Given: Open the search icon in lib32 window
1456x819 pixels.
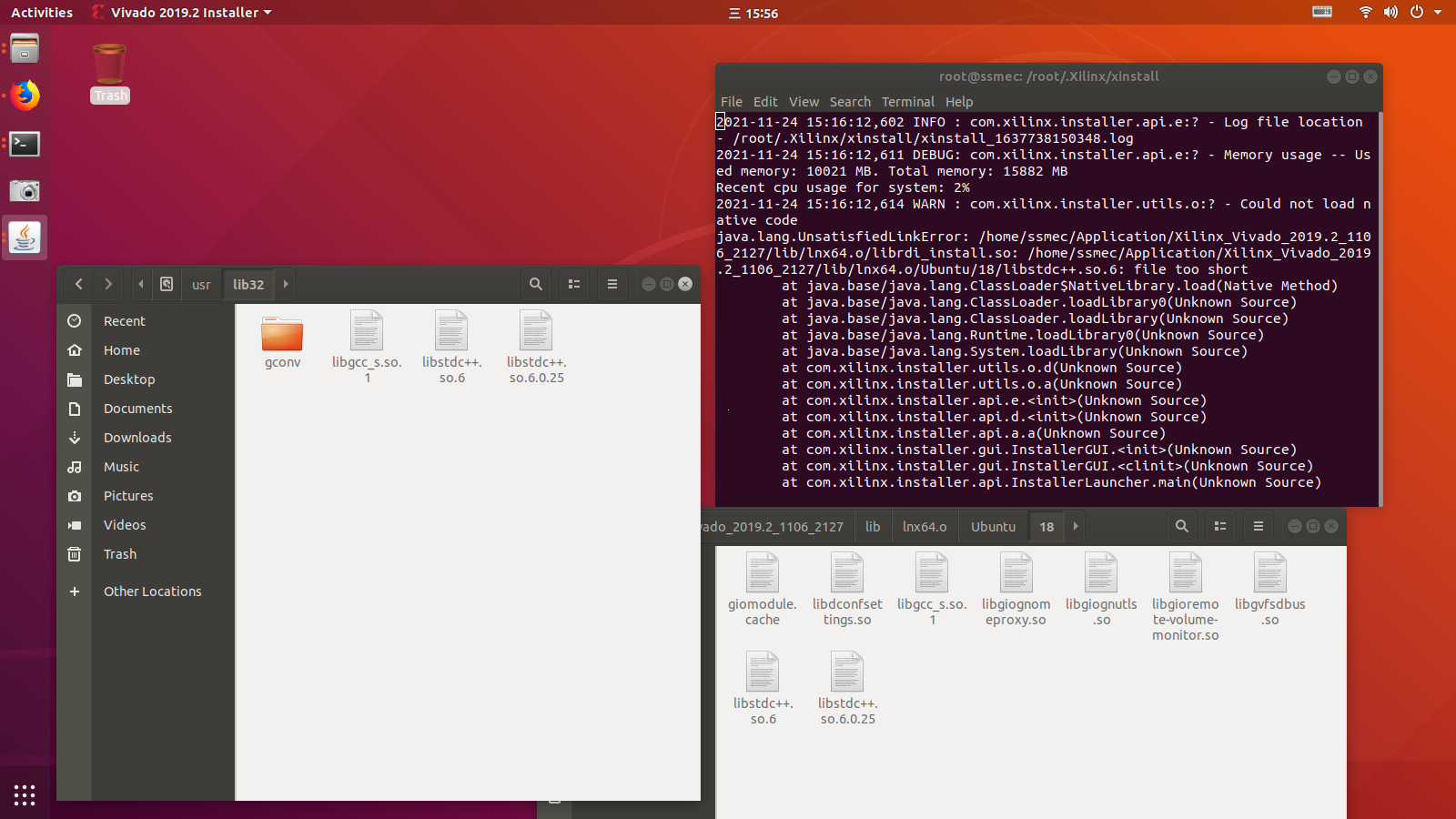Looking at the screenshot, I should click(535, 284).
